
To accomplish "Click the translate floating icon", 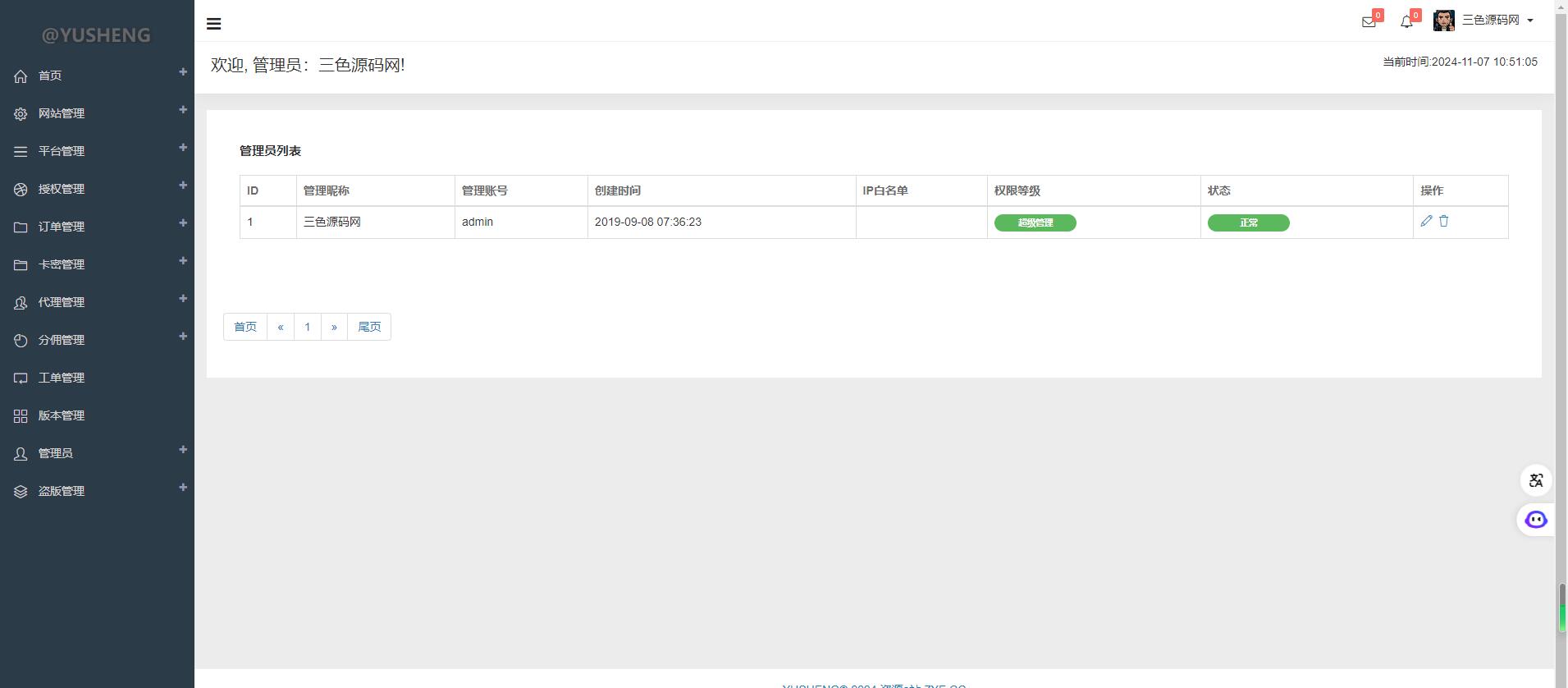I will pos(1535,480).
